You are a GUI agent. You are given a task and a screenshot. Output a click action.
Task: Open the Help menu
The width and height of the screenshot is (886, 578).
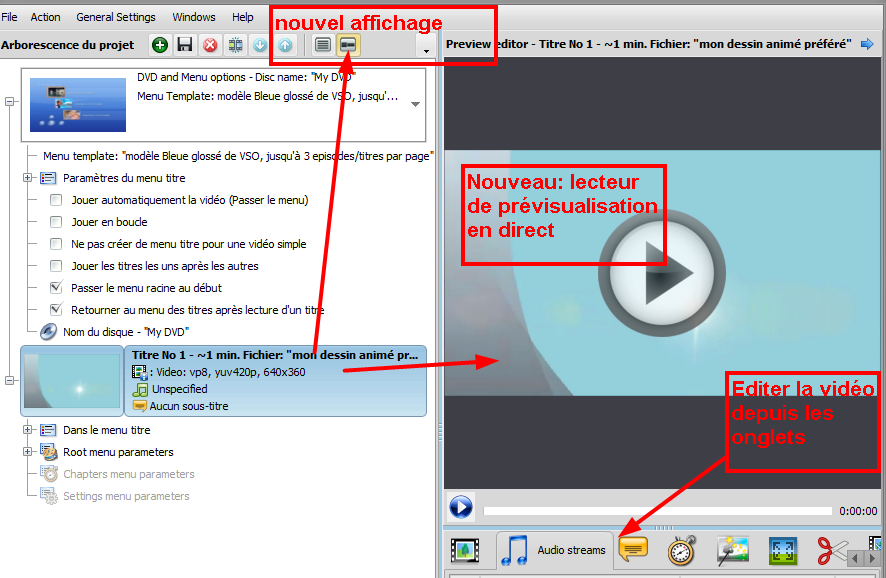[242, 17]
